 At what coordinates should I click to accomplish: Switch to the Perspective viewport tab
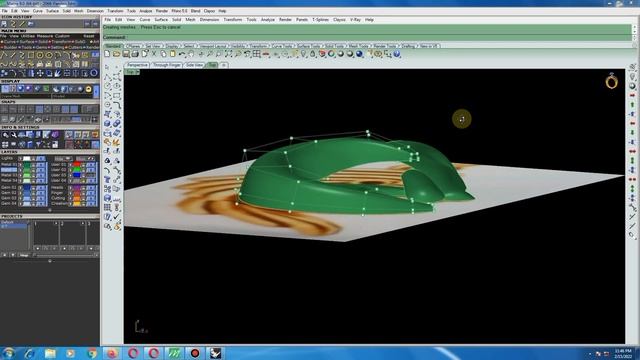tap(137, 65)
